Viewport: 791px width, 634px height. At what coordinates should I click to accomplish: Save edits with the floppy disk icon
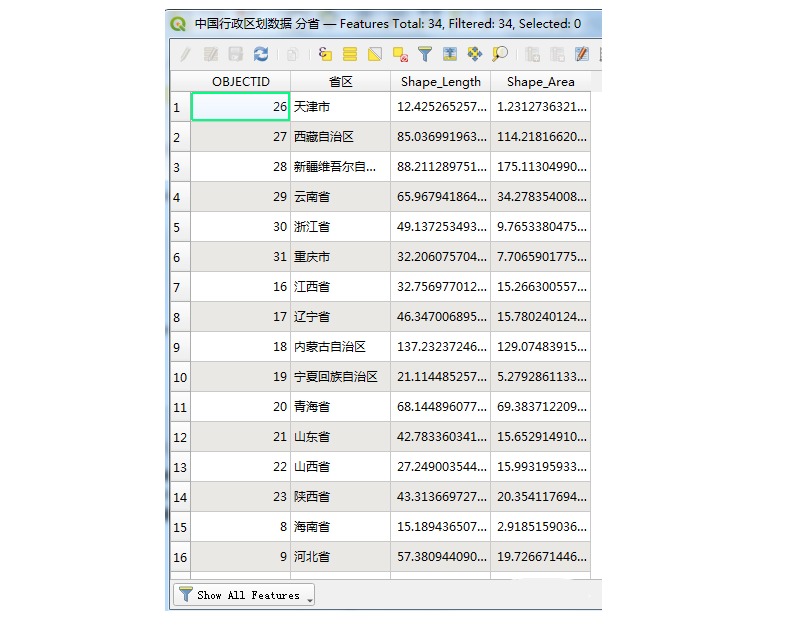click(x=236, y=54)
